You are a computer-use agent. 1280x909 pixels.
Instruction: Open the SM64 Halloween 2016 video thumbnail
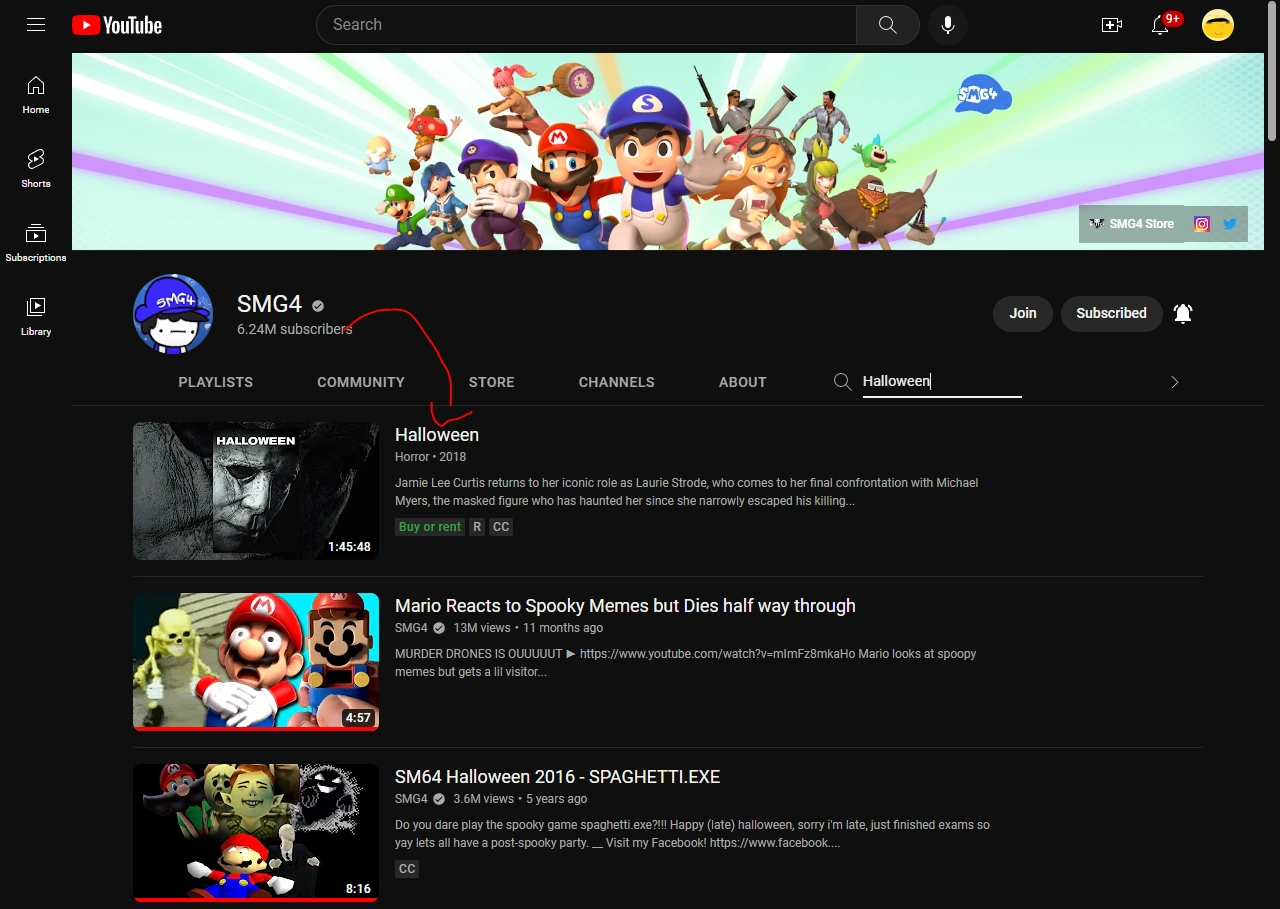tap(256, 832)
